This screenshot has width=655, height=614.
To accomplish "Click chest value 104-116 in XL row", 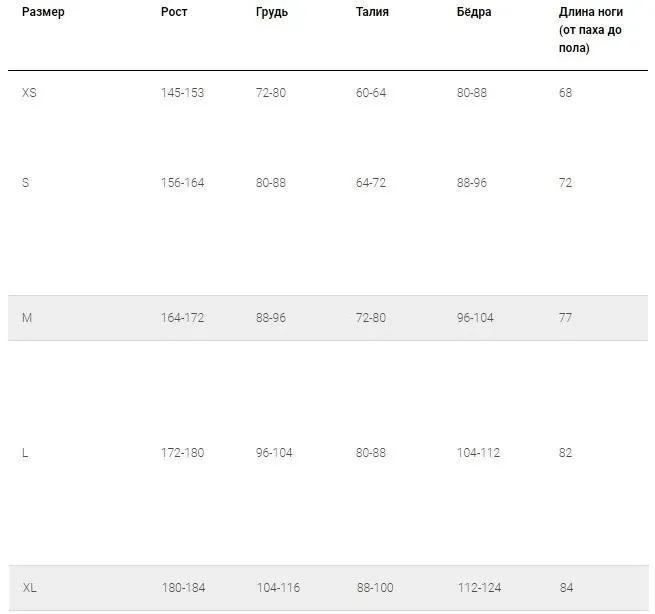I will tap(277, 588).
